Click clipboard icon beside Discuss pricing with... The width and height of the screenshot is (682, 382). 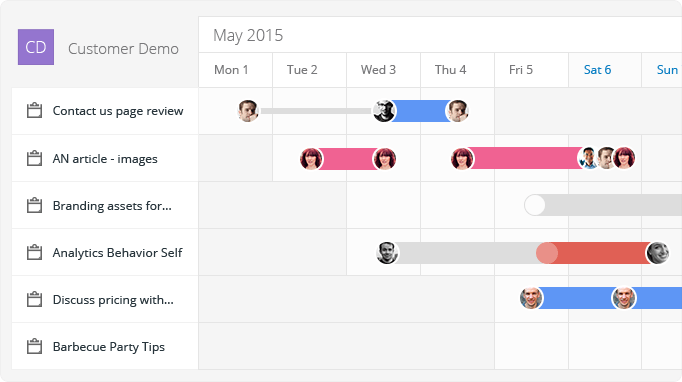(34, 299)
